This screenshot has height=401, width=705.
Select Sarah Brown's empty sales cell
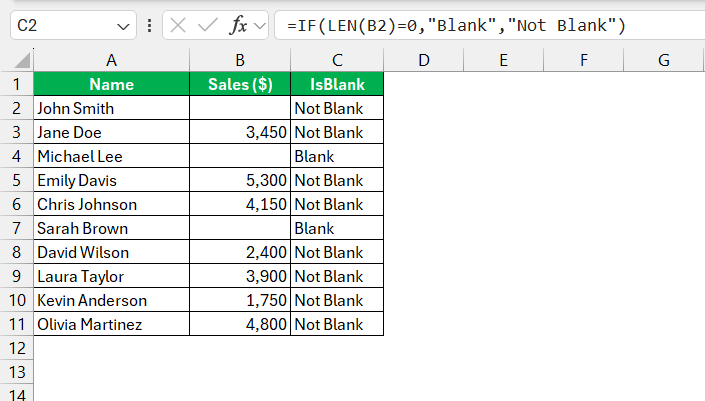240,228
